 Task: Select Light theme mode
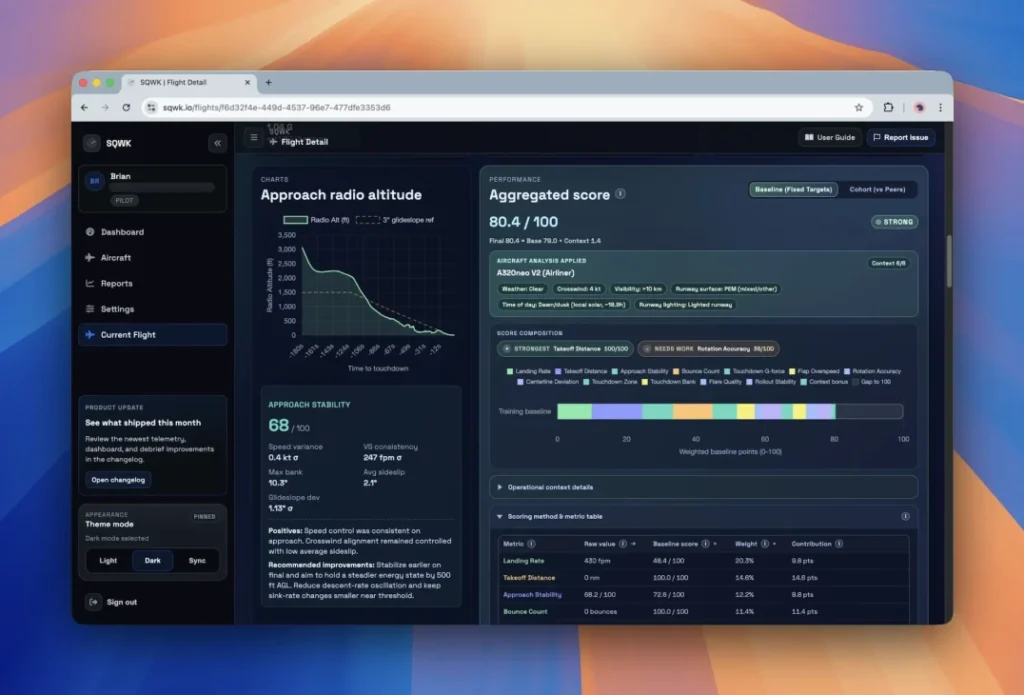coord(108,560)
